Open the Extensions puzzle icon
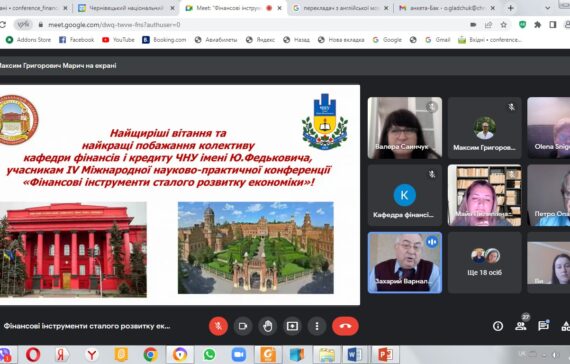Image resolution: width=570 pixels, height=364 pixels. point(538,25)
